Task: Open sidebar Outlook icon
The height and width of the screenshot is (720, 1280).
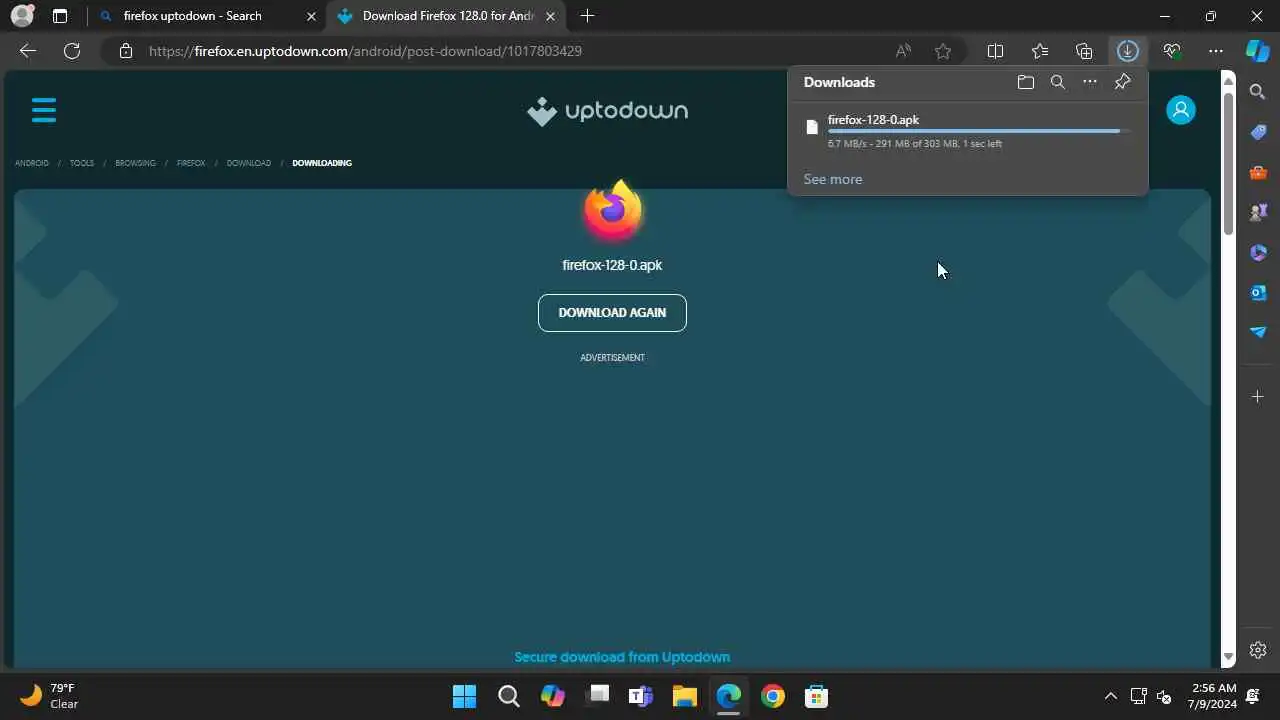Action: pos(1258,292)
